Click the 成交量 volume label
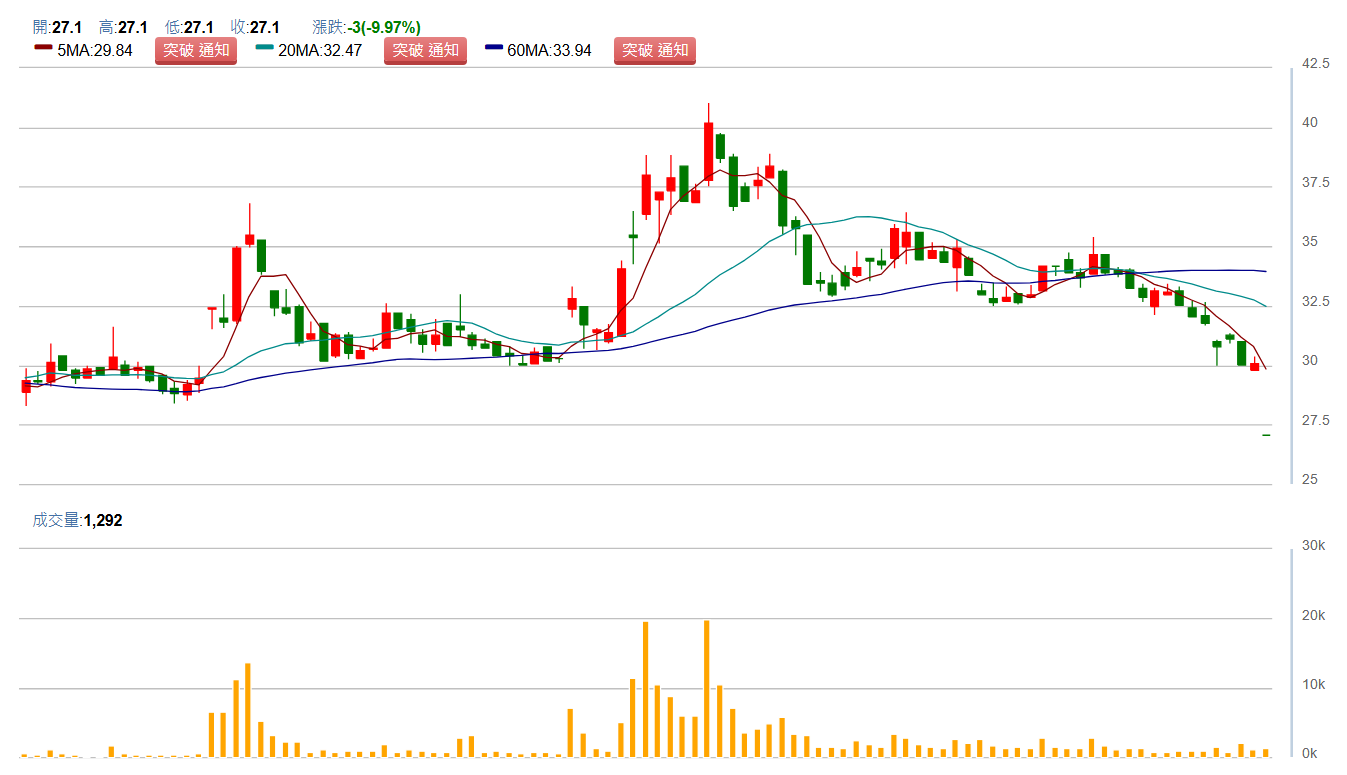 56,520
